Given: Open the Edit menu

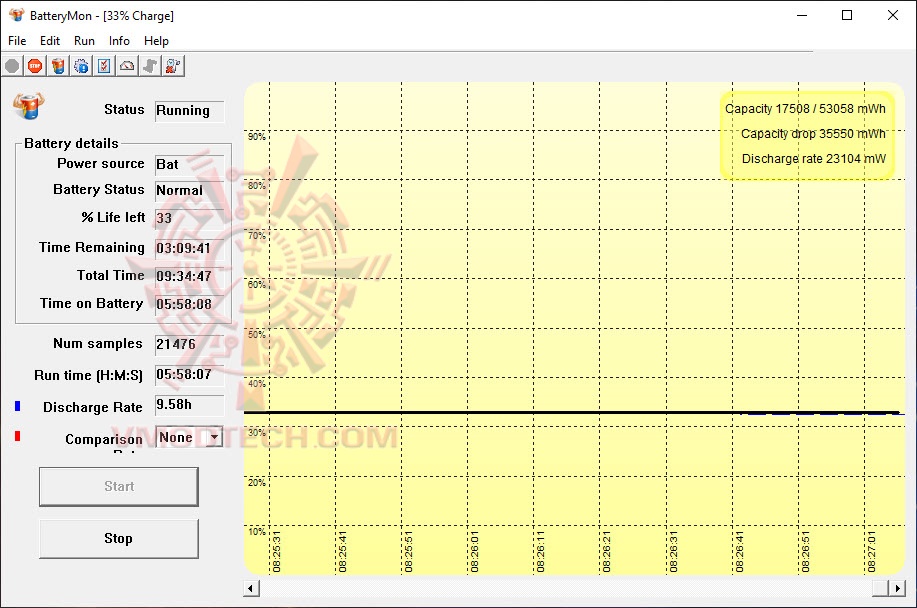Looking at the screenshot, I should [50, 40].
